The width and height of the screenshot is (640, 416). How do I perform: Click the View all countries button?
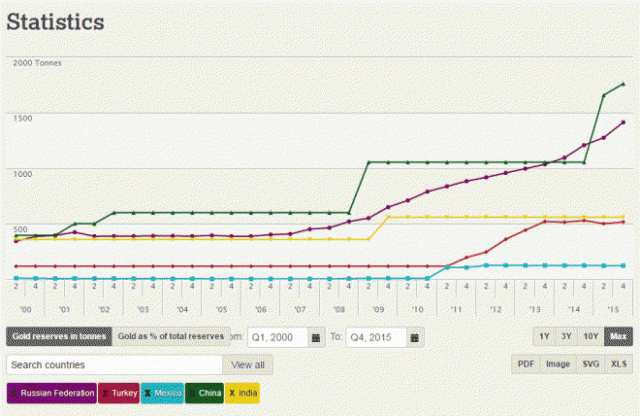tap(248, 365)
